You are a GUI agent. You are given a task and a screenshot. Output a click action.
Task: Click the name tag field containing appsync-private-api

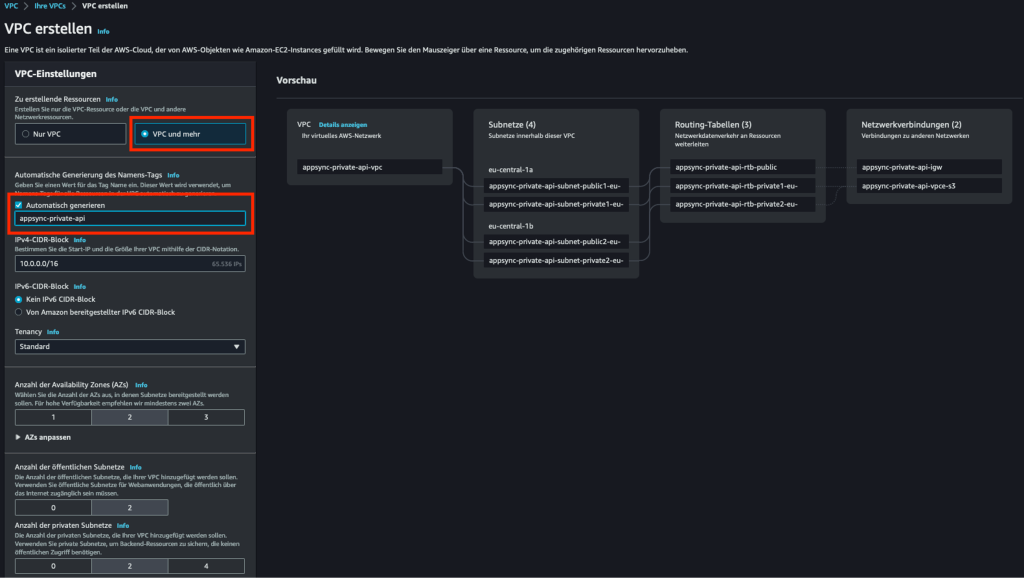coord(130,218)
